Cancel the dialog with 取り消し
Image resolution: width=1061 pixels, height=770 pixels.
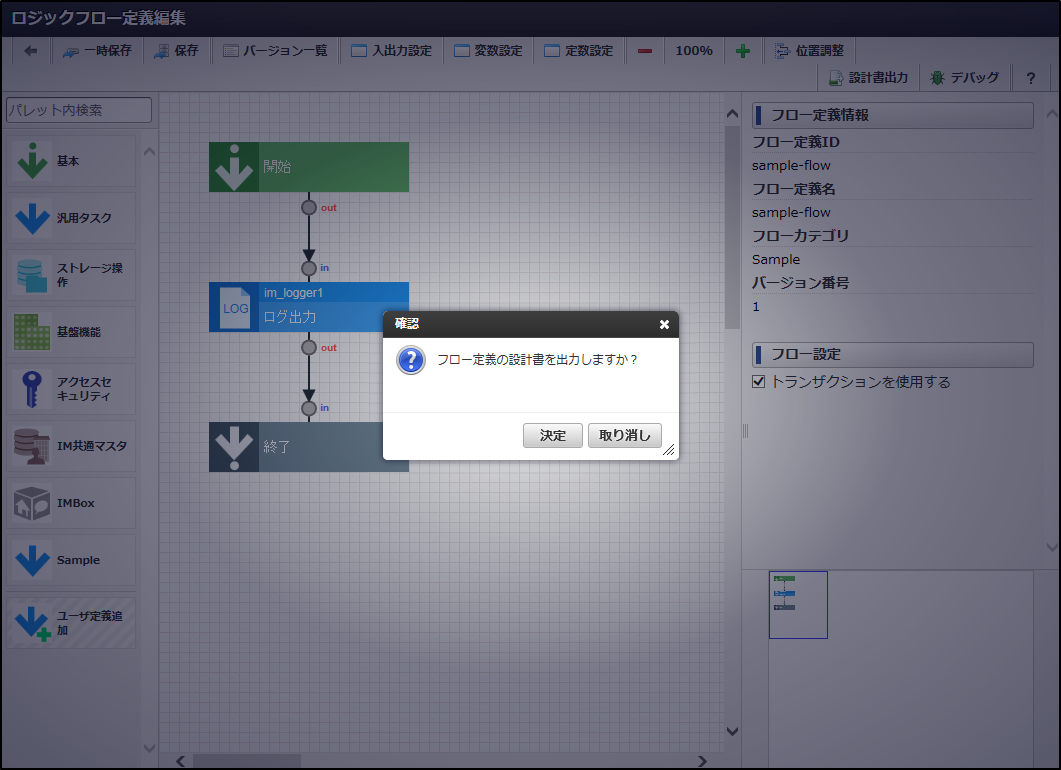pyautogui.click(x=624, y=435)
